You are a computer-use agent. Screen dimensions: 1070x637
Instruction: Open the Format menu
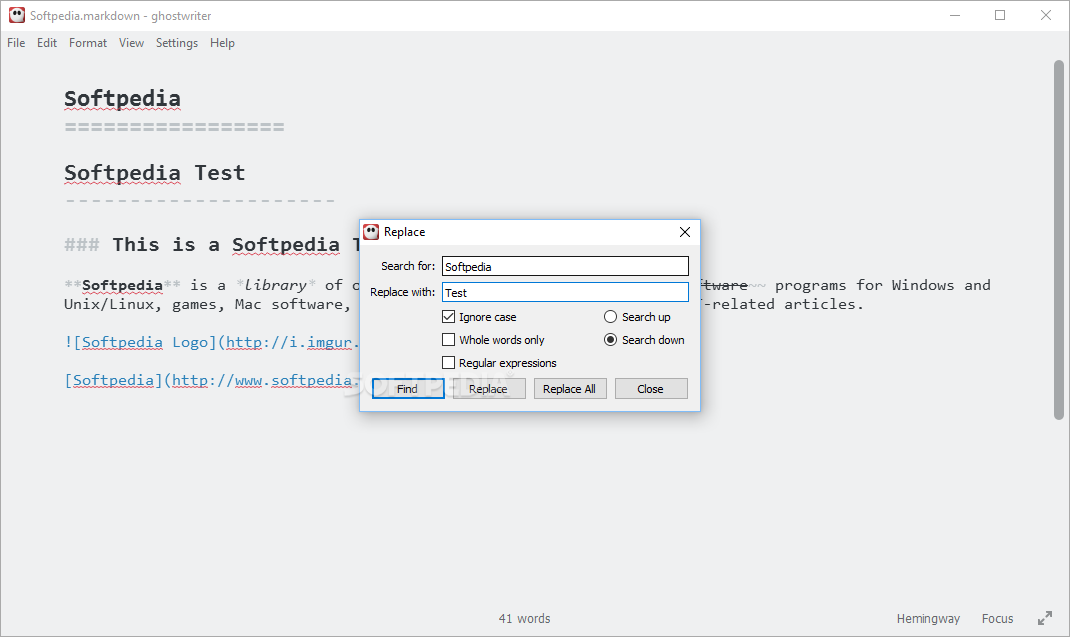point(87,42)
